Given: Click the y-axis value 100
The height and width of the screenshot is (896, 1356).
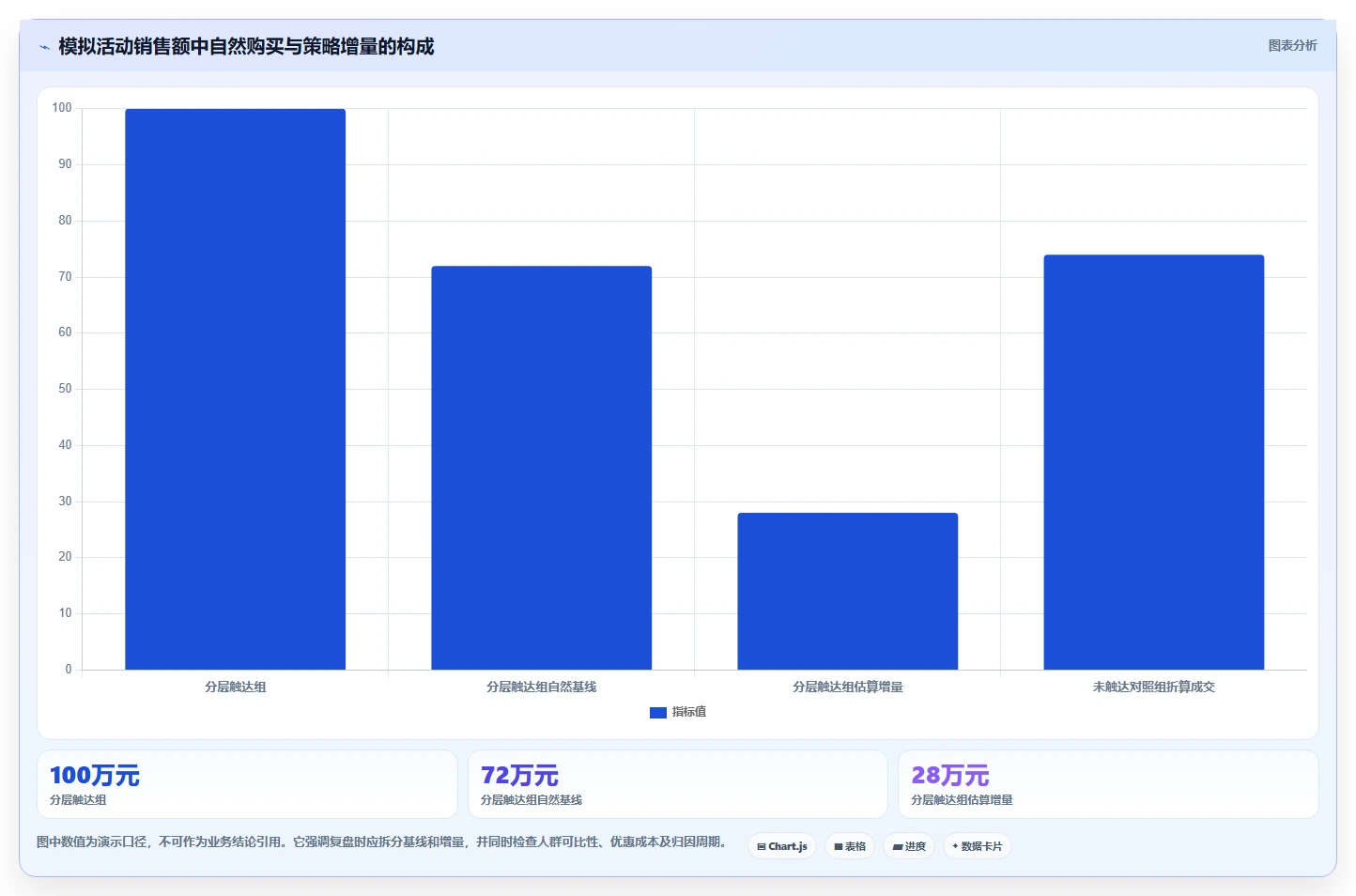Looking at the screenshot, I should (x=62, y=108).
